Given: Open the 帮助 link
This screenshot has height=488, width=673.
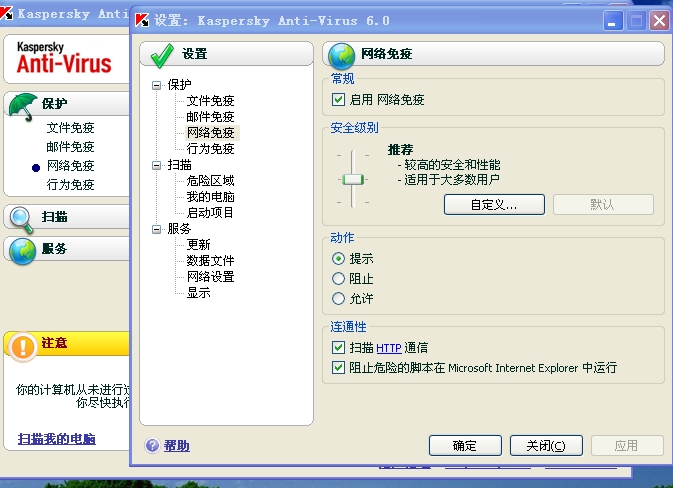Looking at the screenshot, I should pos(176,446).
